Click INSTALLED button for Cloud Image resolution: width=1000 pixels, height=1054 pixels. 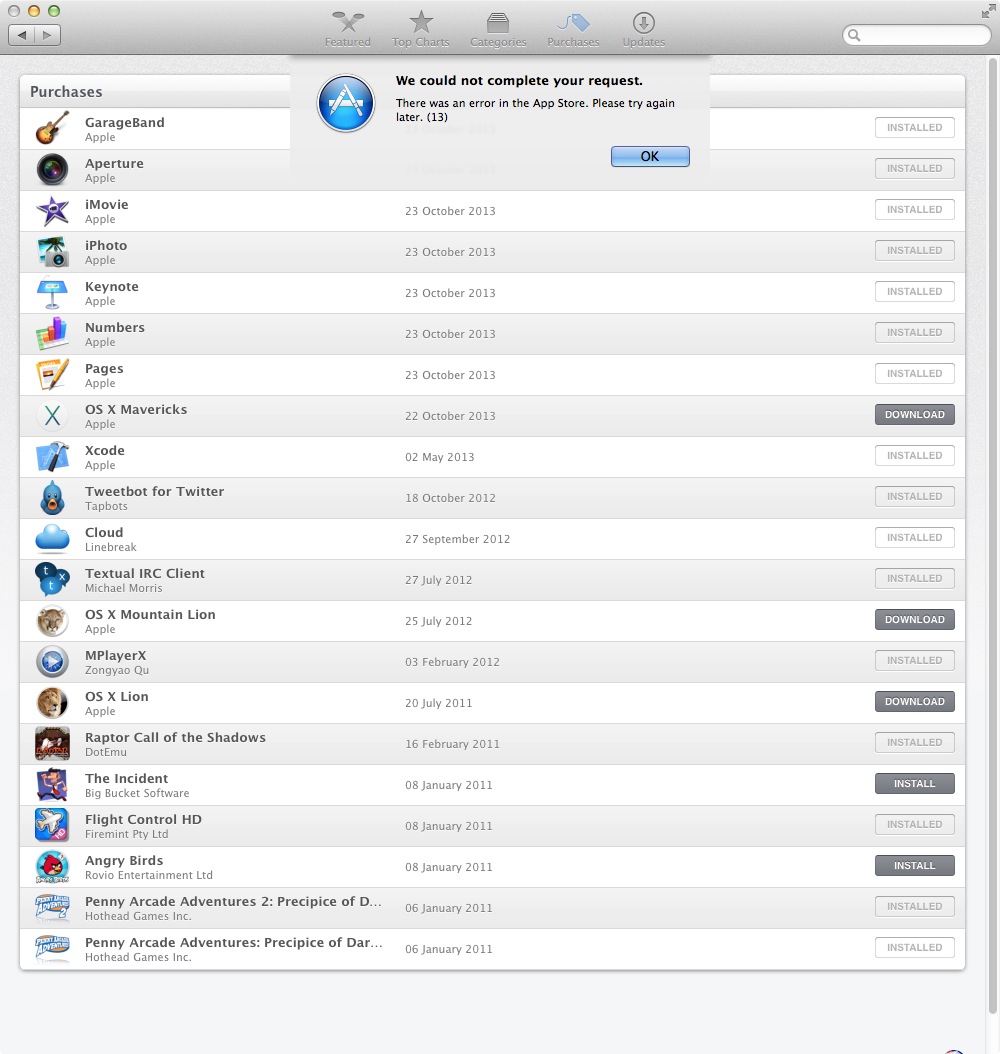[x=915, y=538]
